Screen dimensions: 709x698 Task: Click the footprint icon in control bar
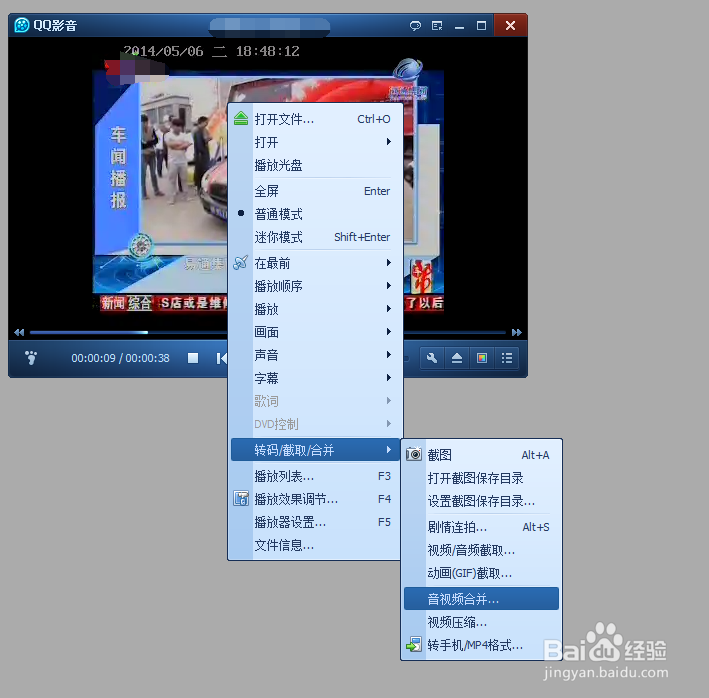click(x=31, y=358)
